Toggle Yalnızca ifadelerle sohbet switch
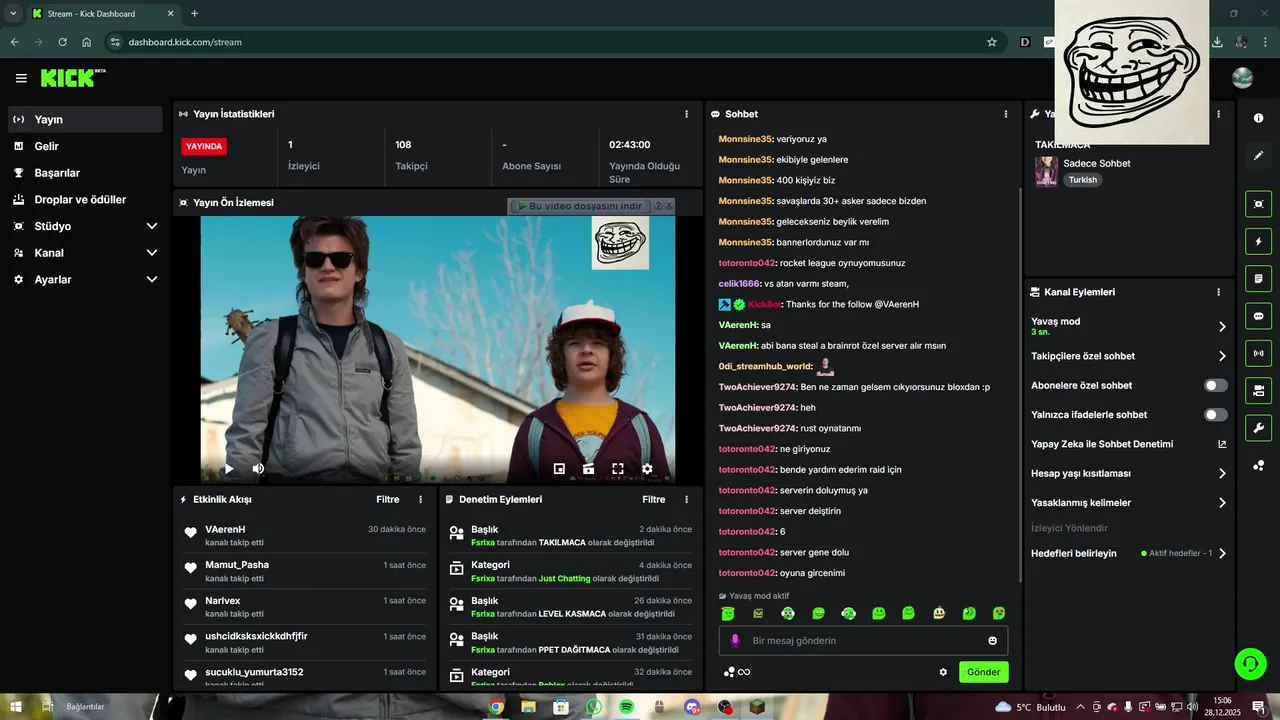This screenshot has width=1280, height=720. 1215,414
